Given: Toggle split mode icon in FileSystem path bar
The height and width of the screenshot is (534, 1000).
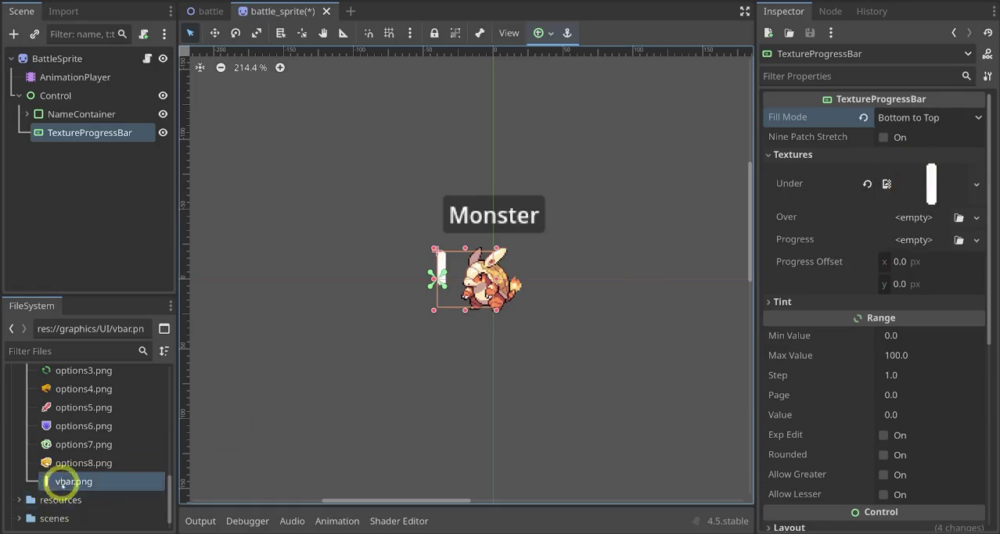Looking at the screenshot, I should (164, 329).
